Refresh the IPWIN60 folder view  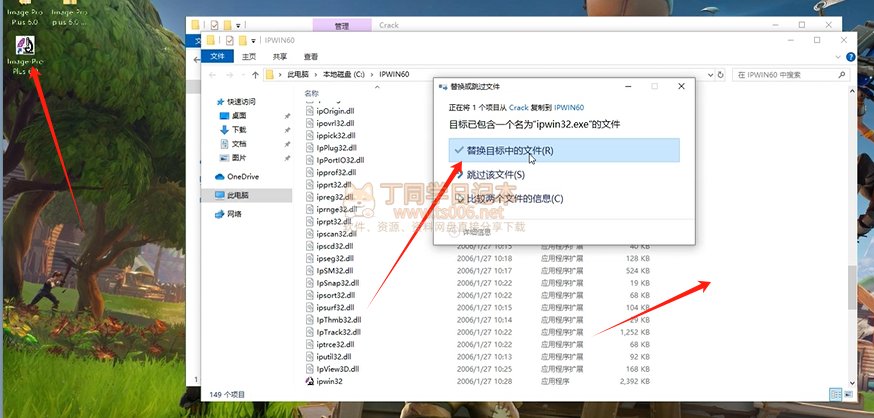(721, 75)
